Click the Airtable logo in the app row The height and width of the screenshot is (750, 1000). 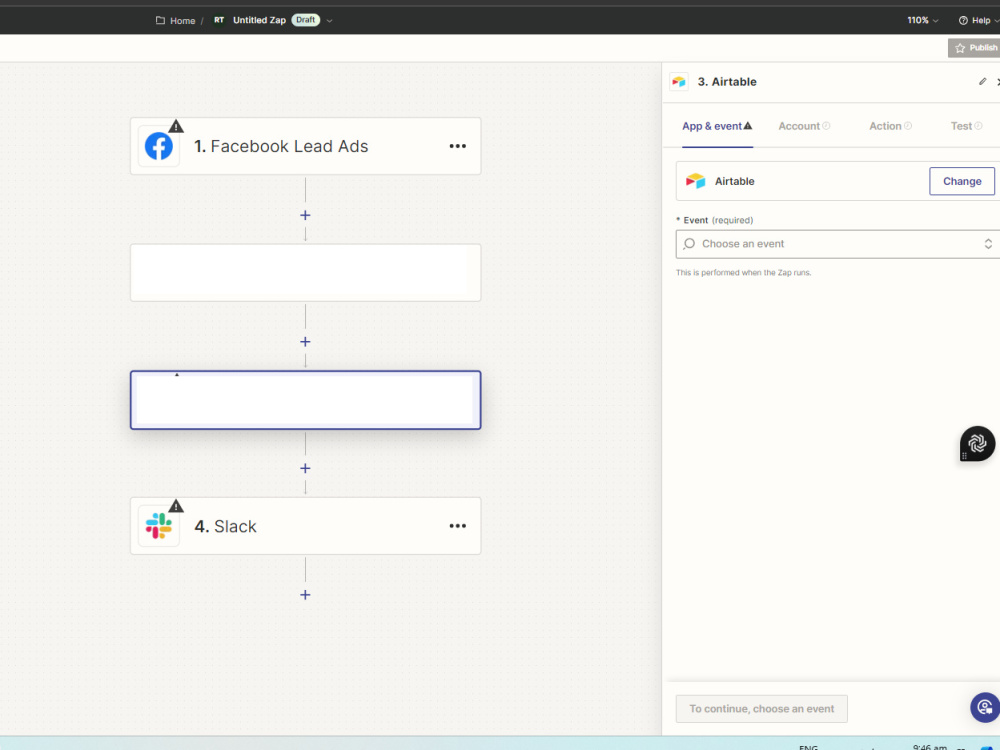click(695, 181)
